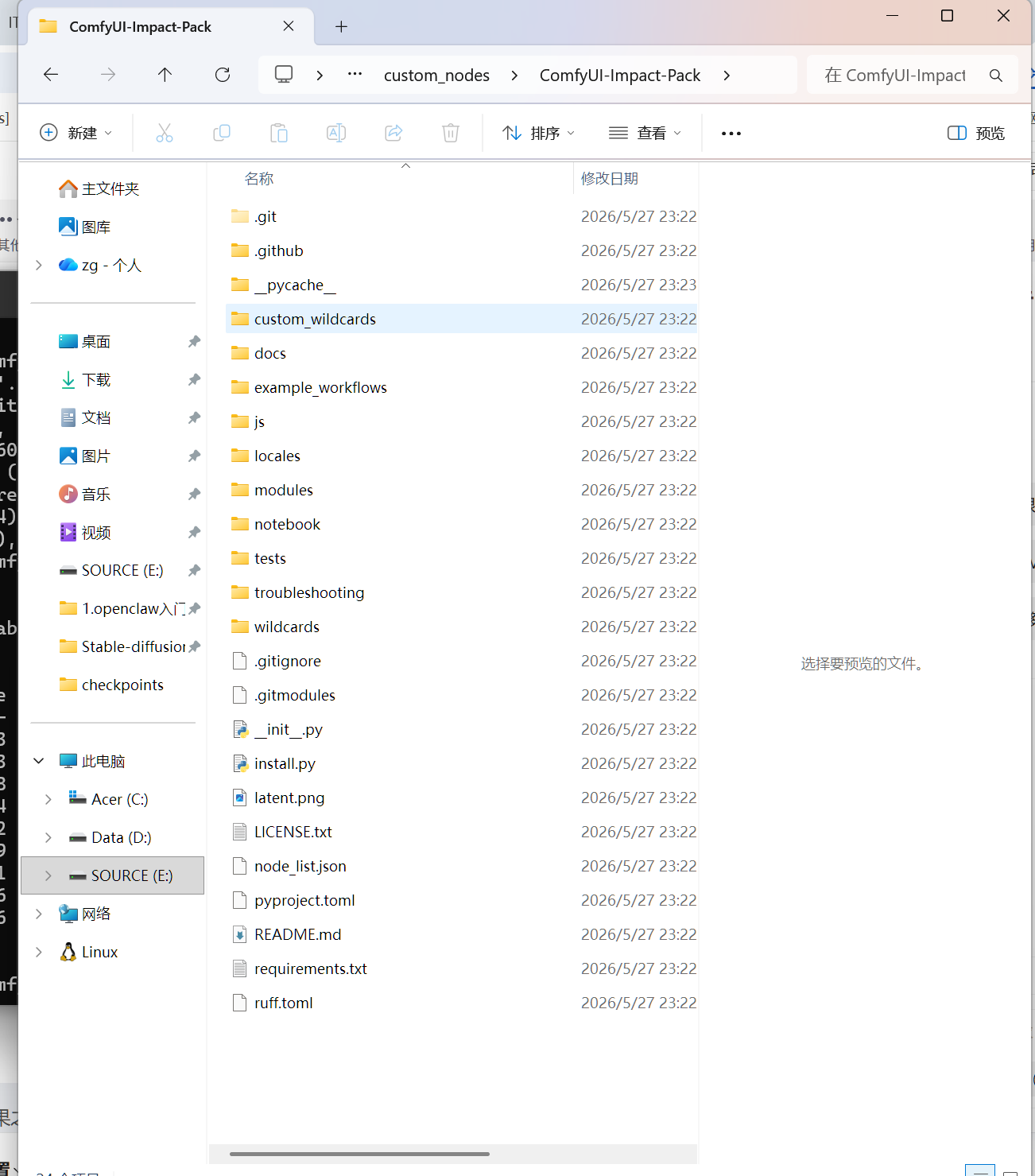Expand chevron after custom_nodes in address bar
This screenshot has height=1176, width=1035.
point(515,76)
